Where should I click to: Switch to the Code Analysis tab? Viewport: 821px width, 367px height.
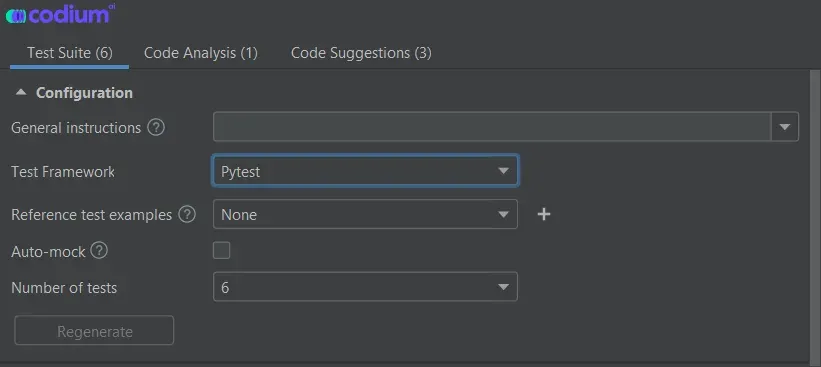click(x=201, y=53)
